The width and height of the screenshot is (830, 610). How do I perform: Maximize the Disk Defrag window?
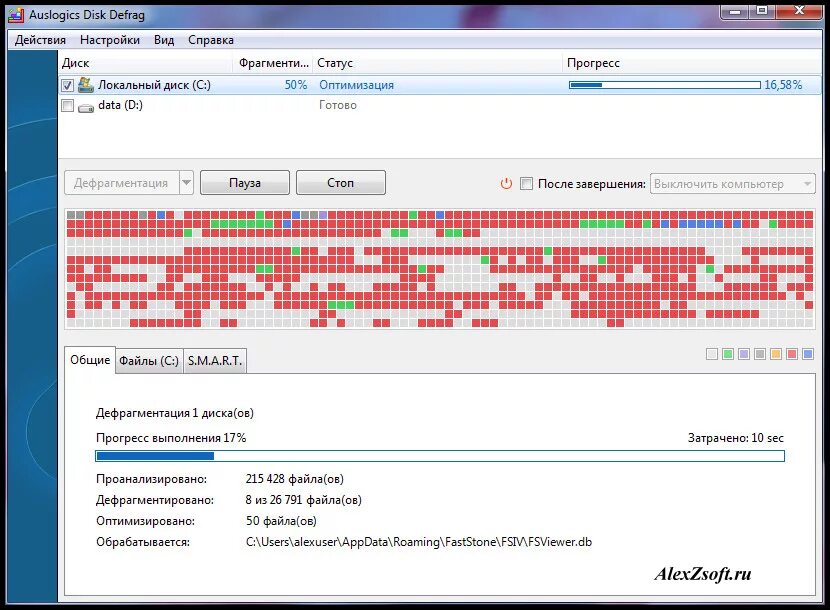coord(762,11)
